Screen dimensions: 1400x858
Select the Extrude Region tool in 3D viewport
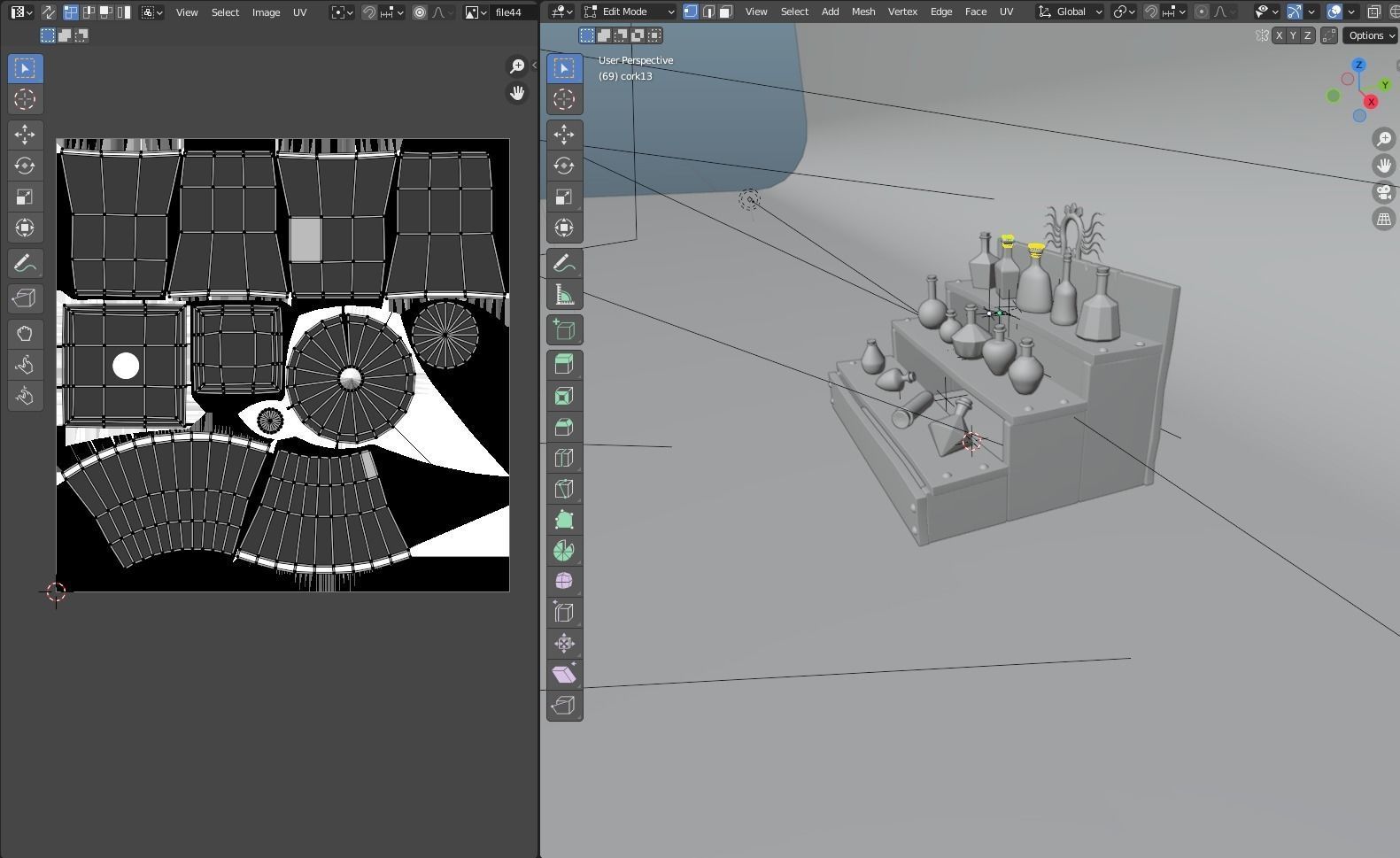pyautogui.click(x=564, y=365)
